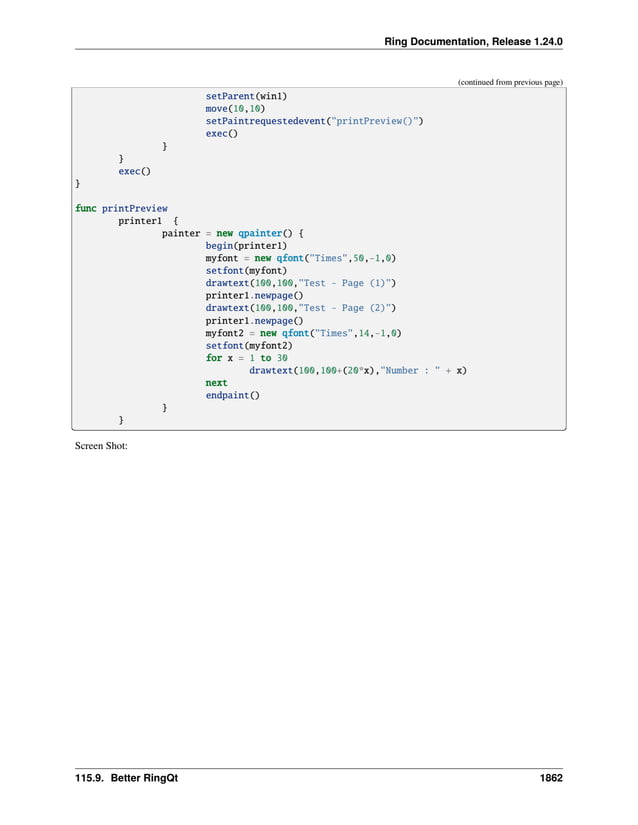Select the line myfont = new qfont("Times",50,-1,0)

pos(301,258)
